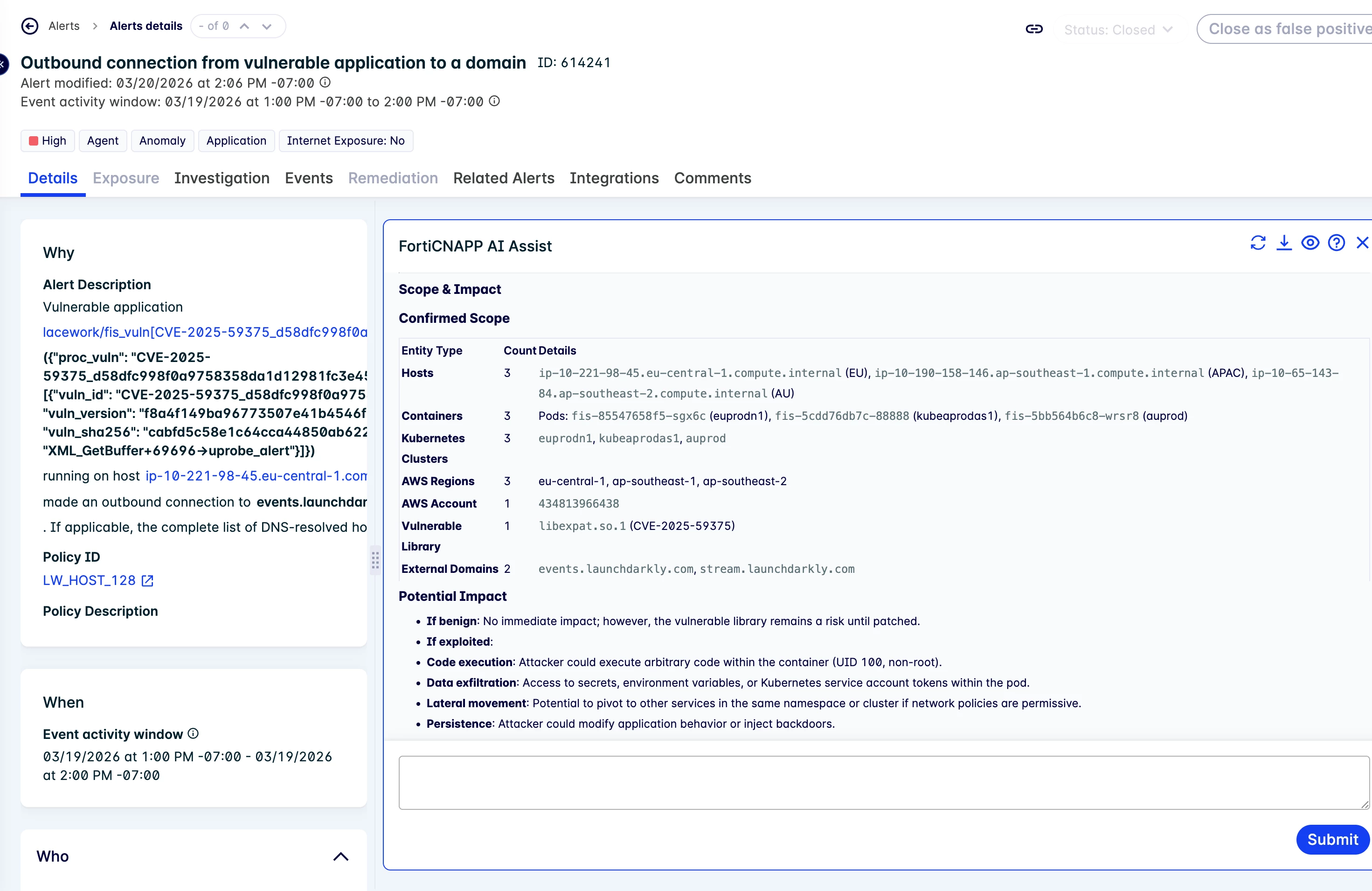
Task: Click the Agent tag
Action: click(x=103, y=141)
